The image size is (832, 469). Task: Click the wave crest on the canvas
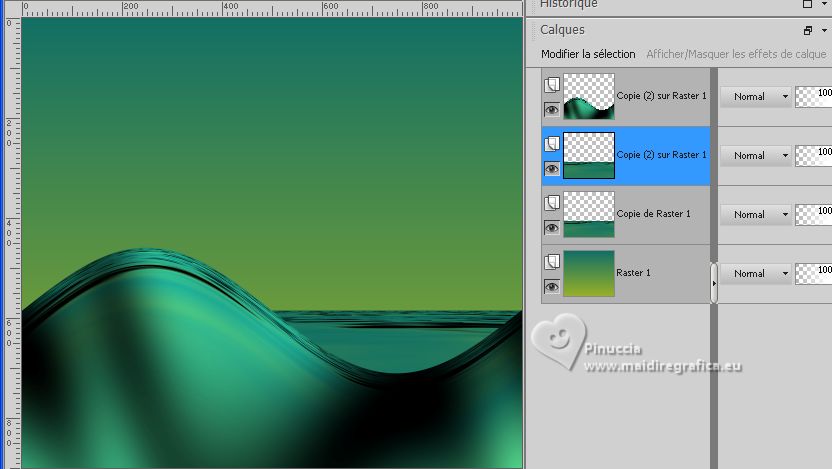(x=146, y=258)
